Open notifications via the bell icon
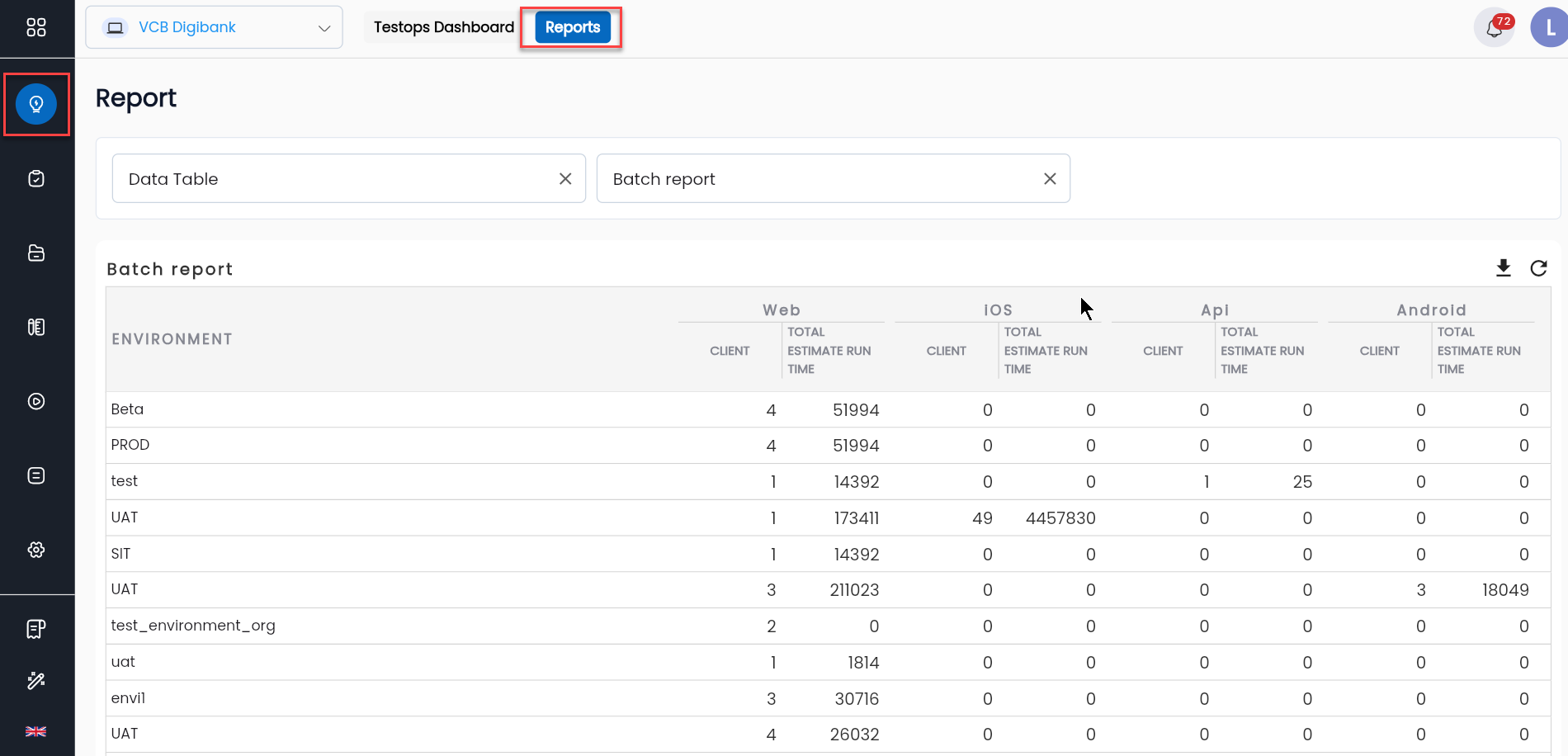1568x756 pixels. tap(1493, 27)
